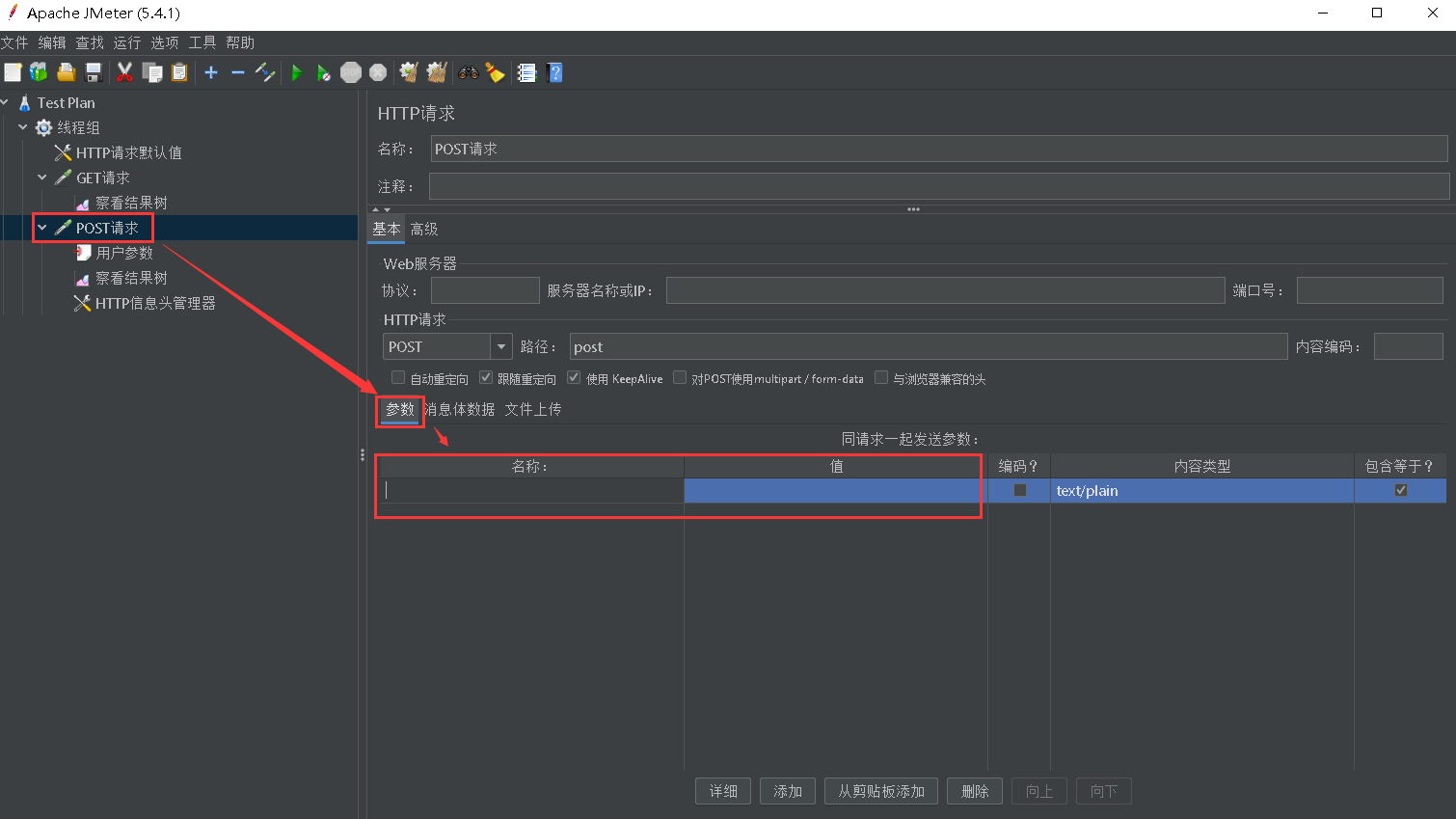Enable 对POST使用multipart/form-data checkbox
The image size is (1456, 819).
(x=680, y=378)
